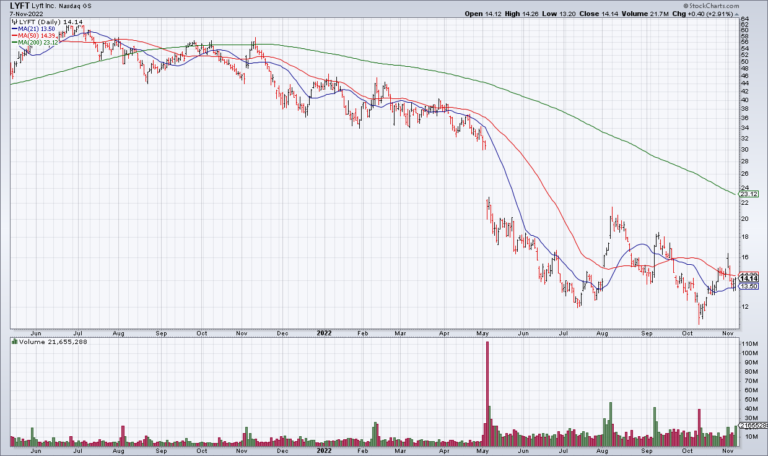
Task: Click the blue 13.50 price tag on axis
Action: (x=748, y=286)
